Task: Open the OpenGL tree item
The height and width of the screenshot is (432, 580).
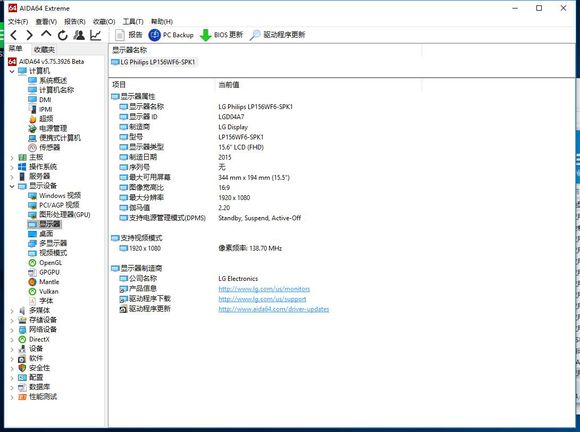Action: pos(45,263)
